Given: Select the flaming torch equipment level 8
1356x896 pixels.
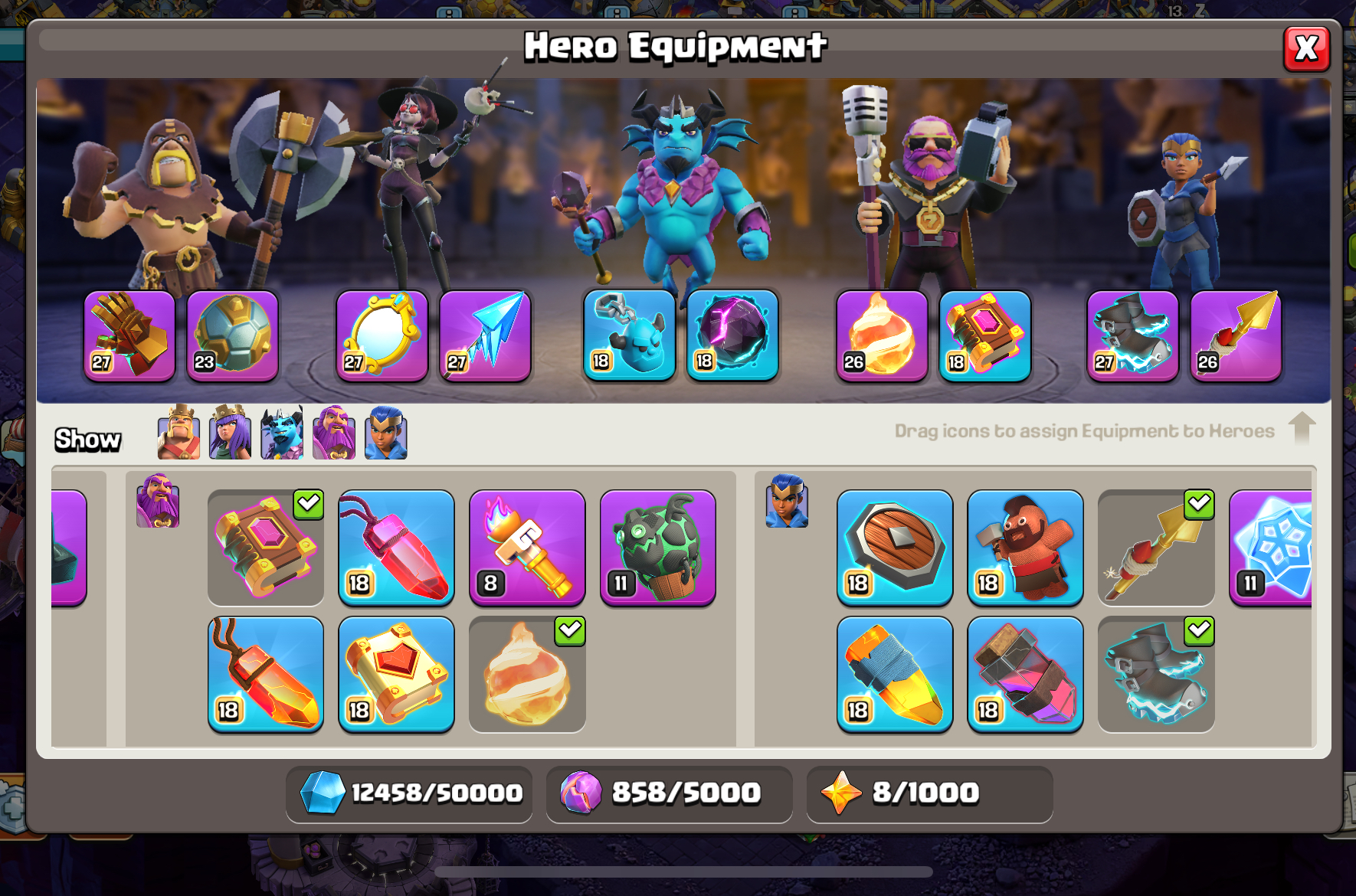Looking at the screenshot, I should tap(527, 548).
